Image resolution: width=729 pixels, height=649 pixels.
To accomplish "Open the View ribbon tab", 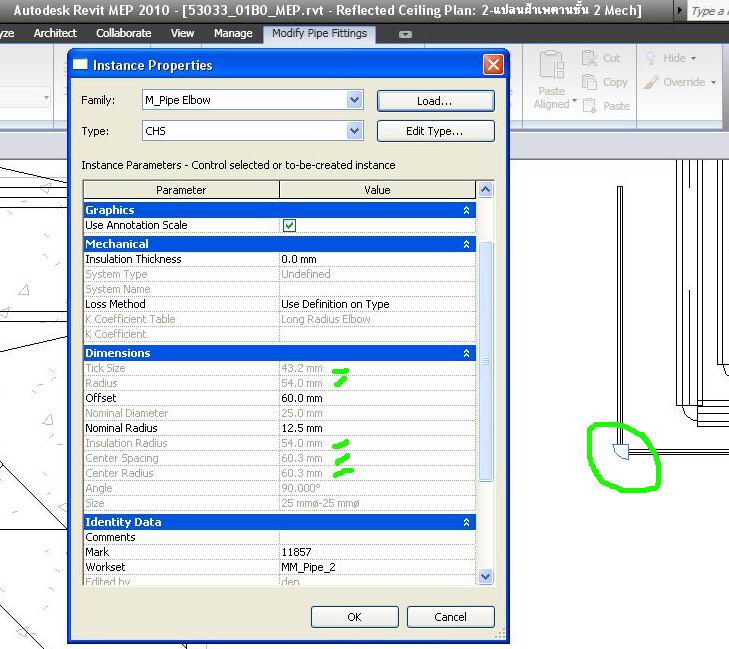I will click(x=182, y=33).
